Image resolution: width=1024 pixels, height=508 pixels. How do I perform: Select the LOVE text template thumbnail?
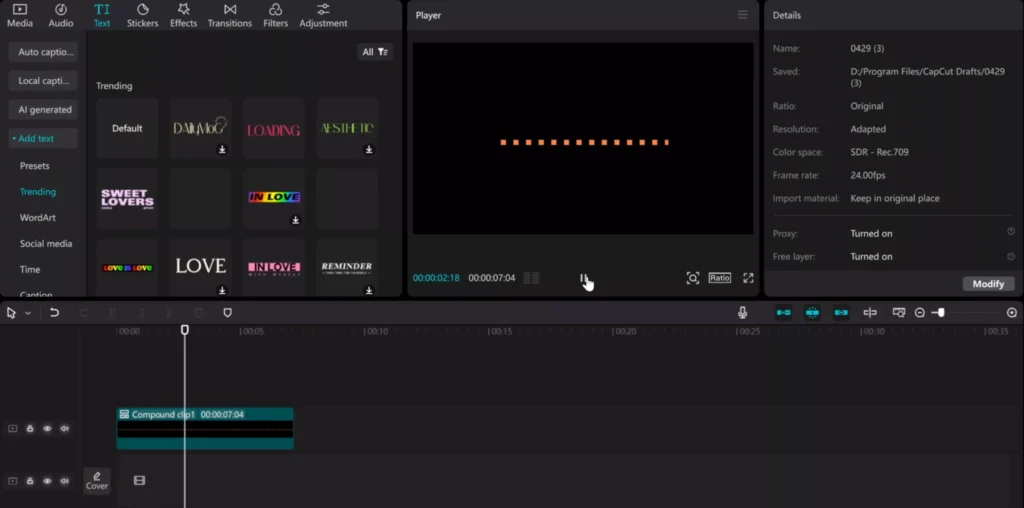click(x=200, y=267)
